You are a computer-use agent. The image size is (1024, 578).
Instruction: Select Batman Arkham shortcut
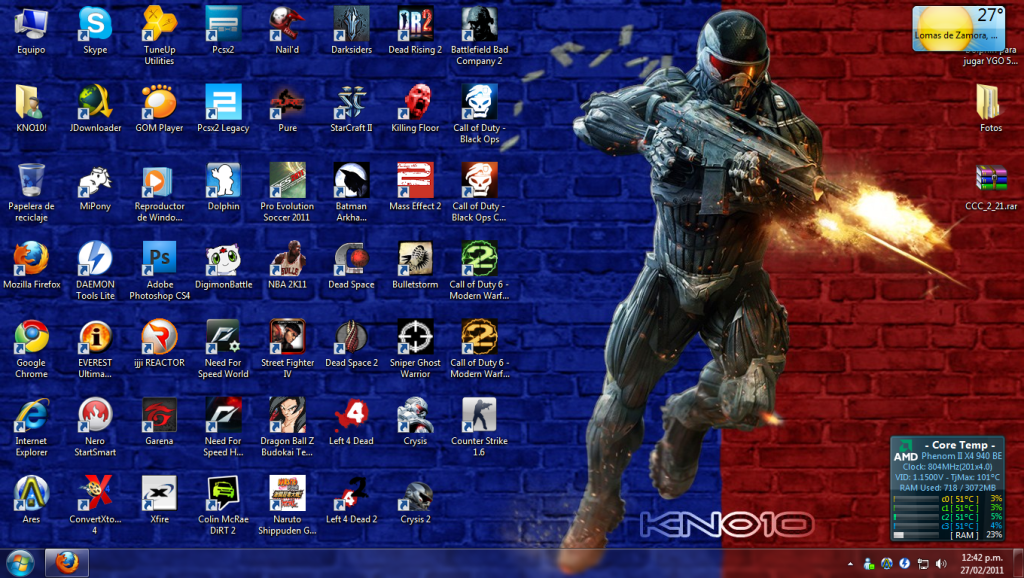(x=351, y=193)
